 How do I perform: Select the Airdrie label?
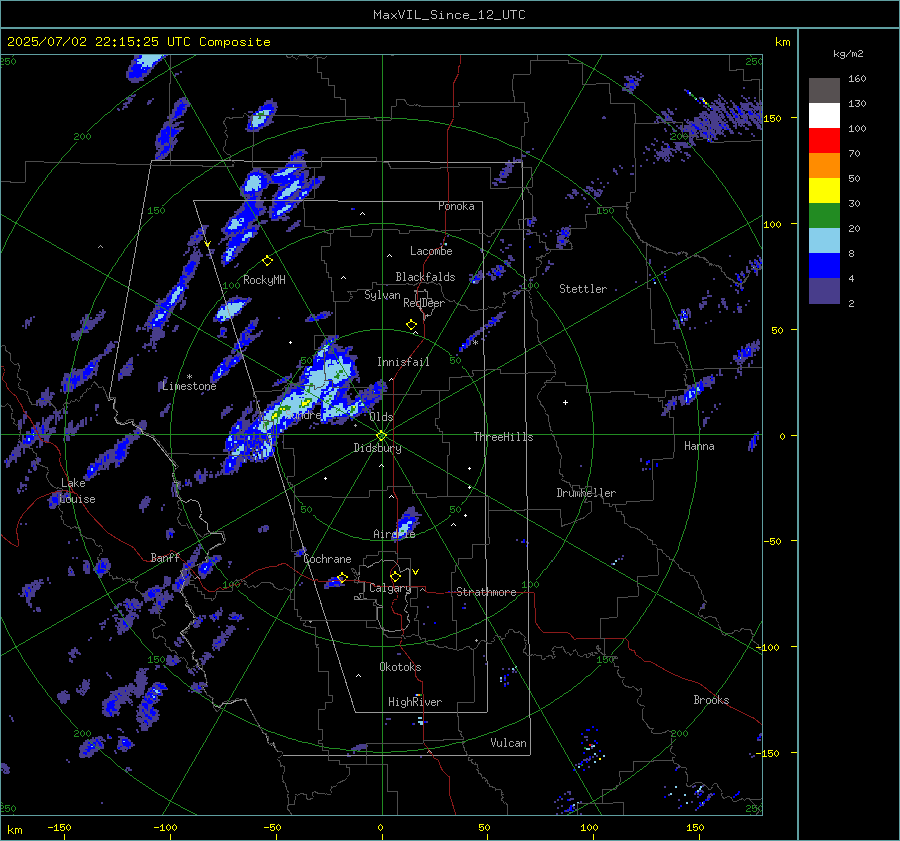coord(394,534)
